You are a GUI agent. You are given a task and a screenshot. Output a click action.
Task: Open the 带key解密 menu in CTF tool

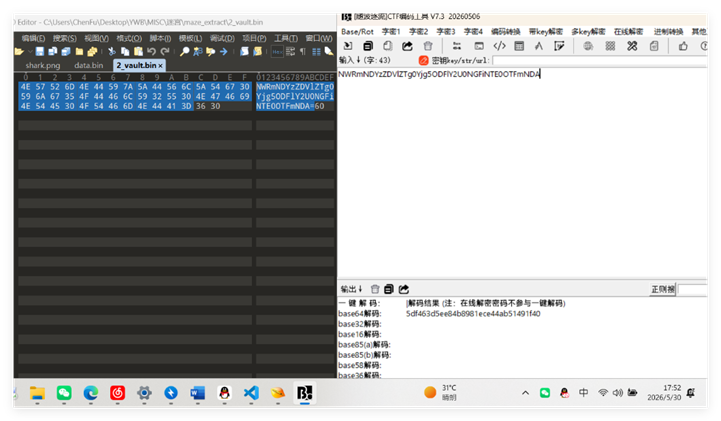pyautogui.click(x=546, y=32)
